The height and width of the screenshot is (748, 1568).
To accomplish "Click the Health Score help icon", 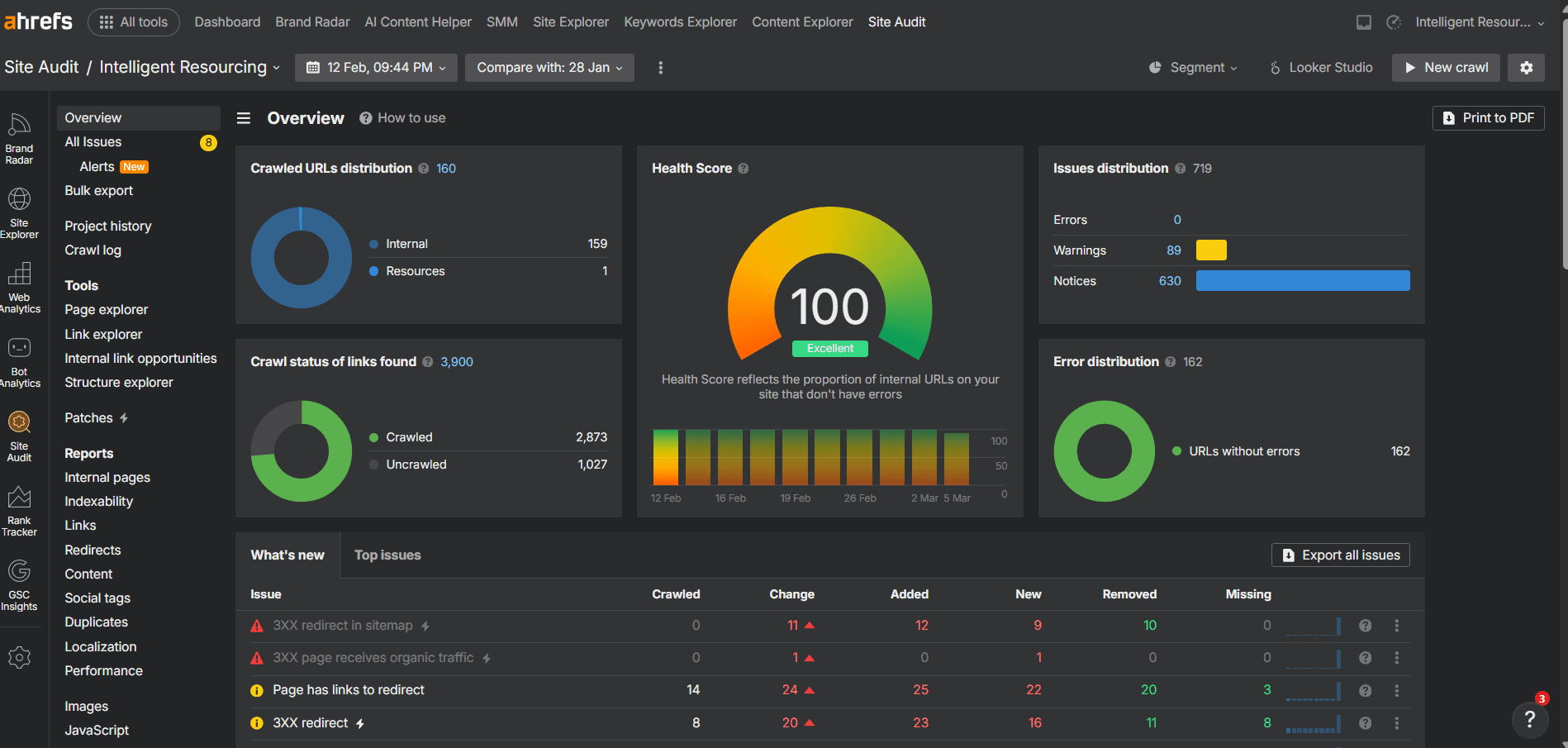I will (743, 168).
